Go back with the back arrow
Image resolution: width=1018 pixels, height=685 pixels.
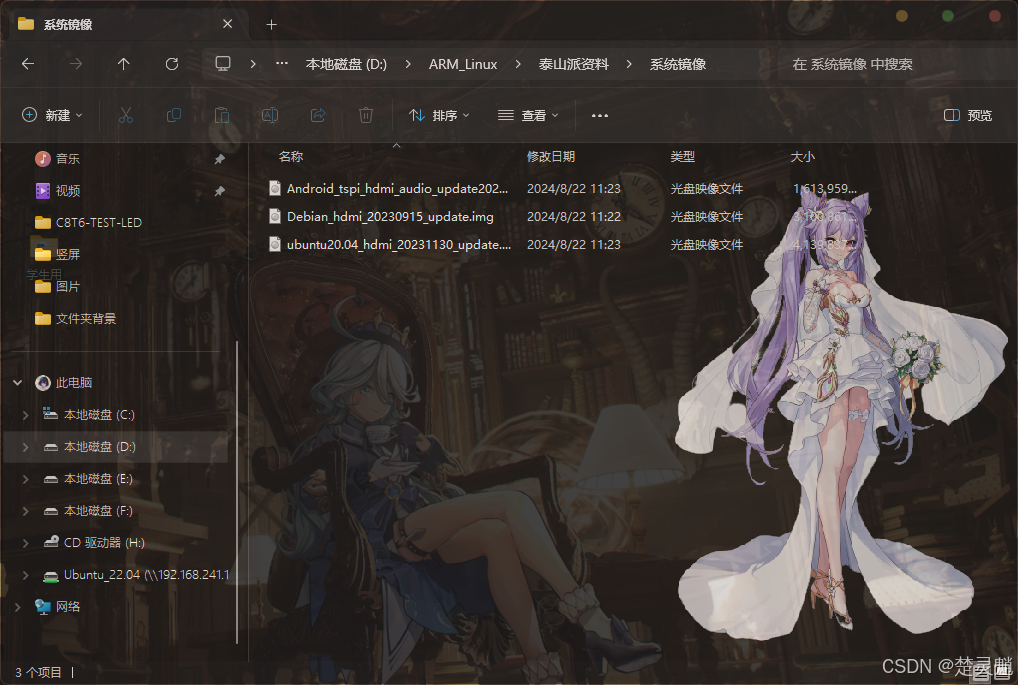click(x=28, y=64)
